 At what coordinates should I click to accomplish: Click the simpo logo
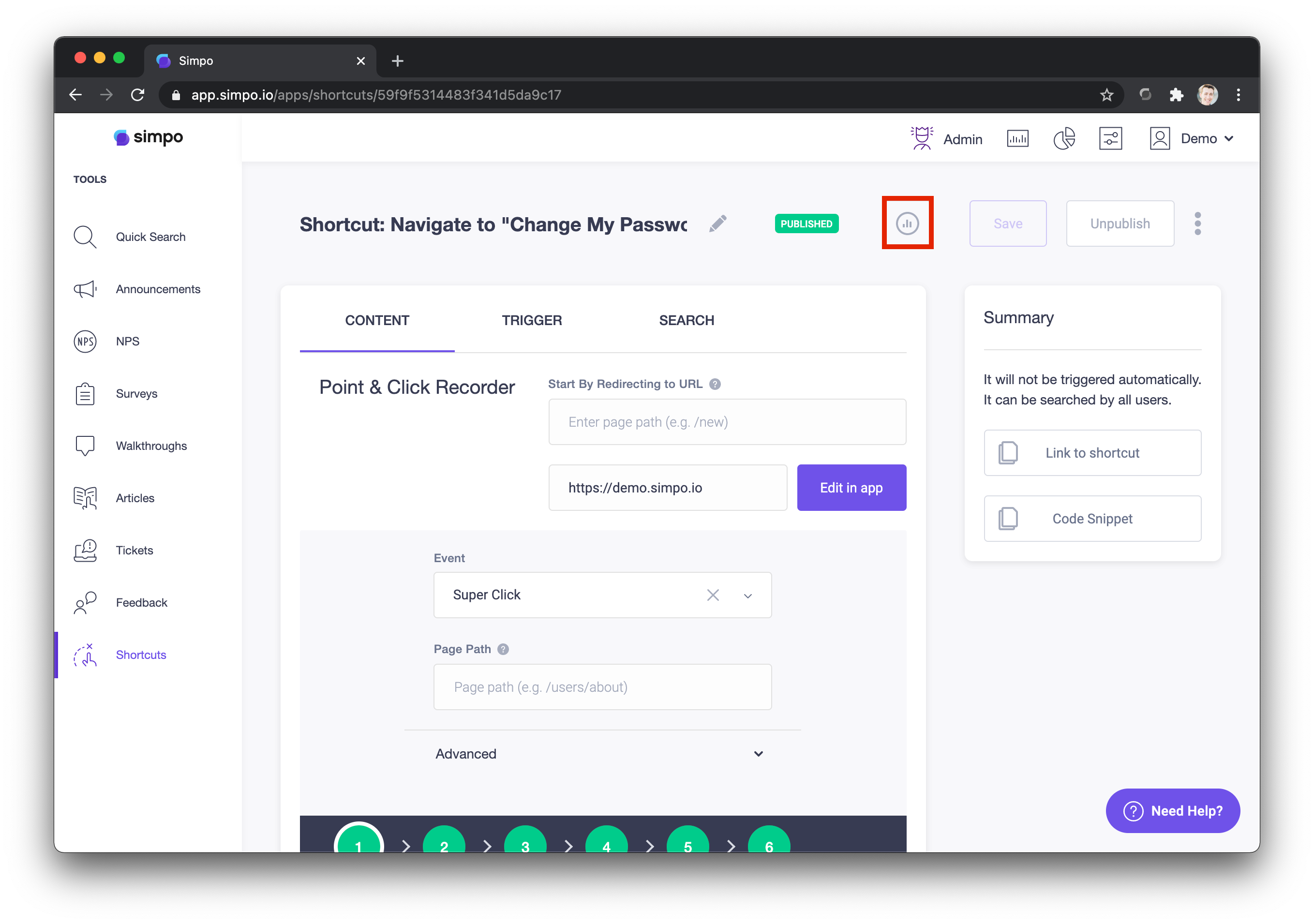coord(148,137)
